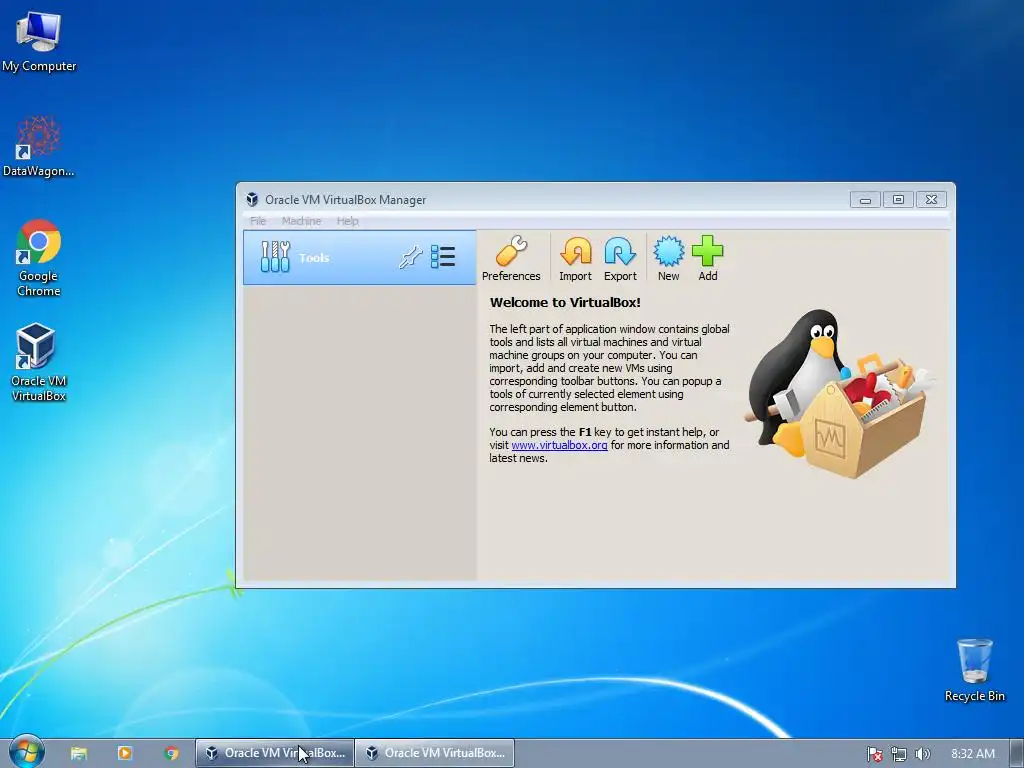Open the volume speaker tray icon

click(922, 754)
